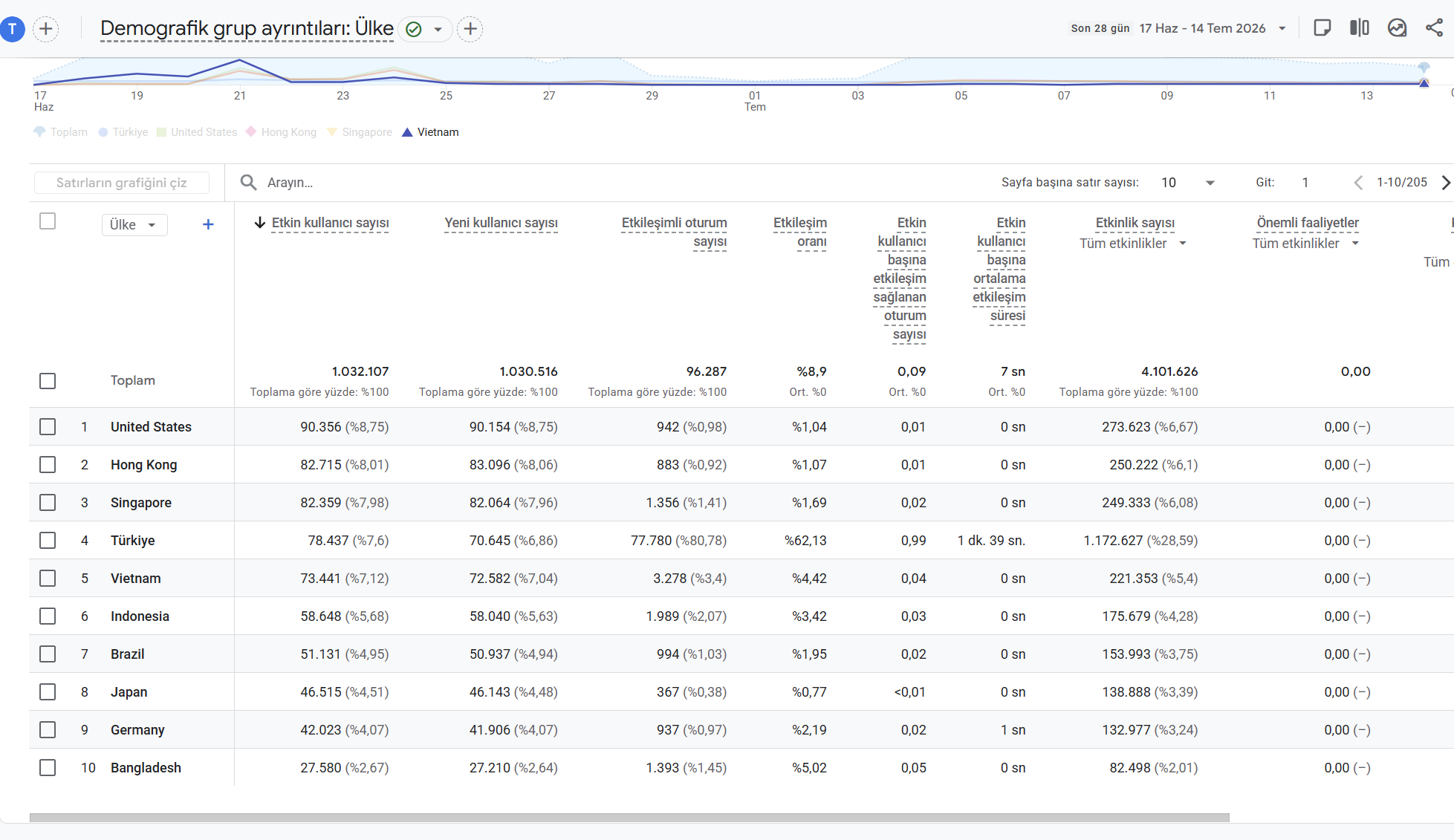The image size is (1454, 840).
Task: Select the Türkiye row checkbox
Action: tap(48, 541)
